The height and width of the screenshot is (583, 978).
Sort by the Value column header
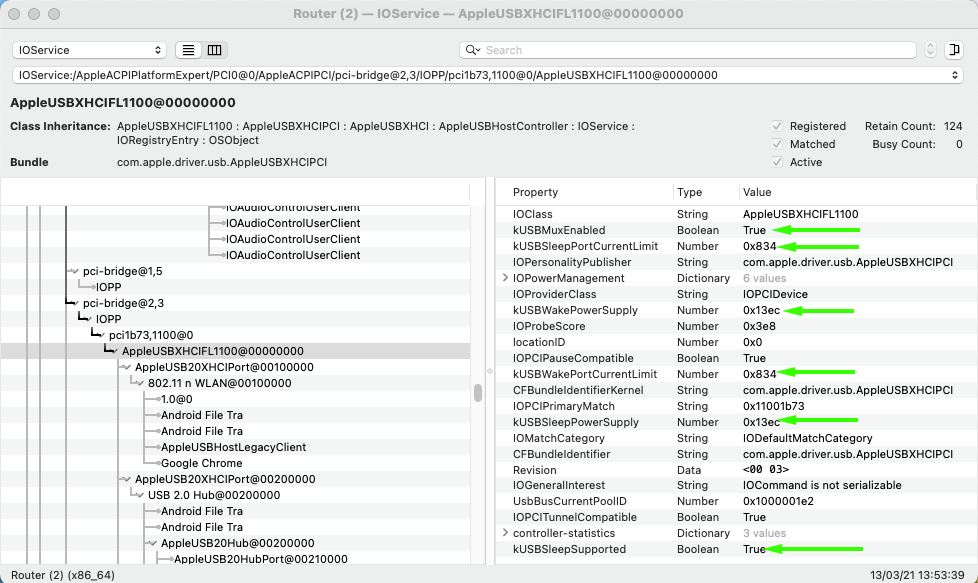point(757,192)
